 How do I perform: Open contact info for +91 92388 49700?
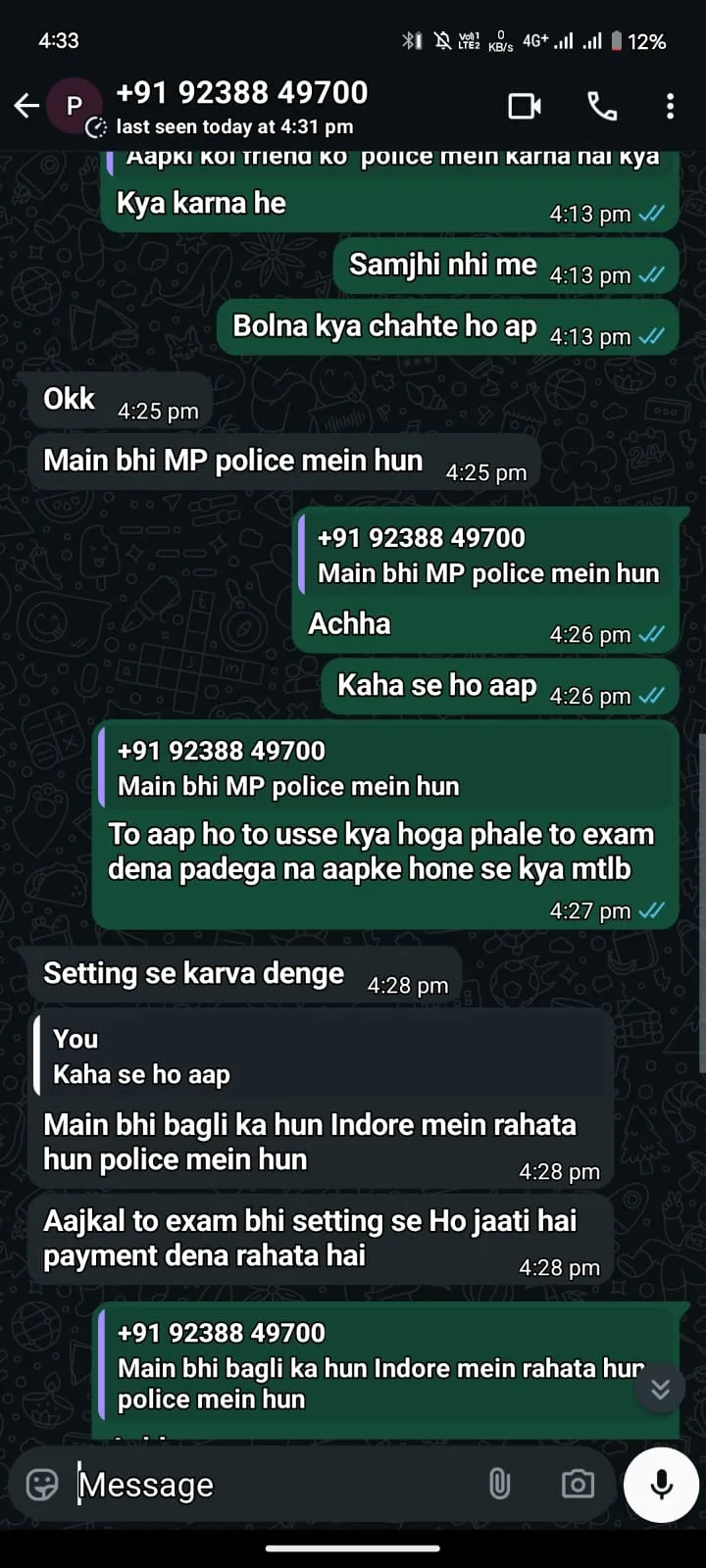click(x=241, y=93)
